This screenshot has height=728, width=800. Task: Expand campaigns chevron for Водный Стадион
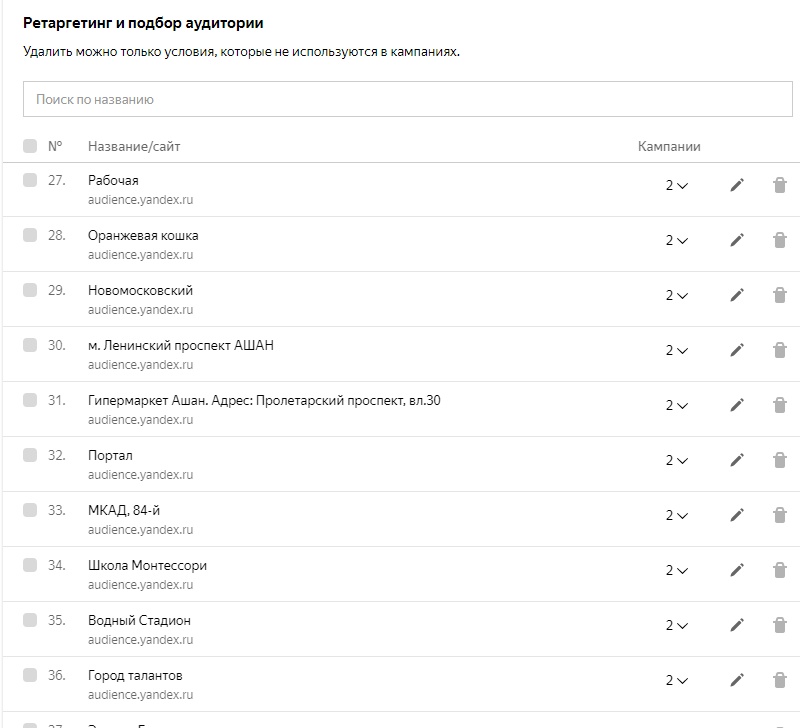[677, 625]
